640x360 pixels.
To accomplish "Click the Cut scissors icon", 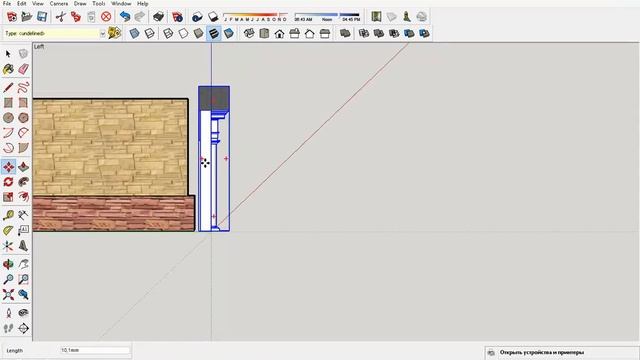I will point(60,17).
